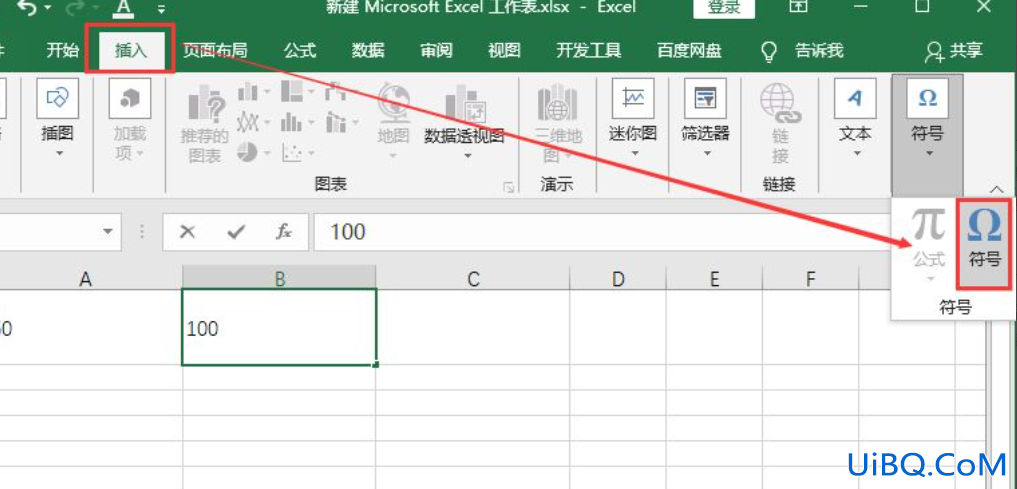Image resolution: width=1017 pixels, height=489 pixels.
Task: Click the scatter chart insert icon
Action: [x=298, y=154]
